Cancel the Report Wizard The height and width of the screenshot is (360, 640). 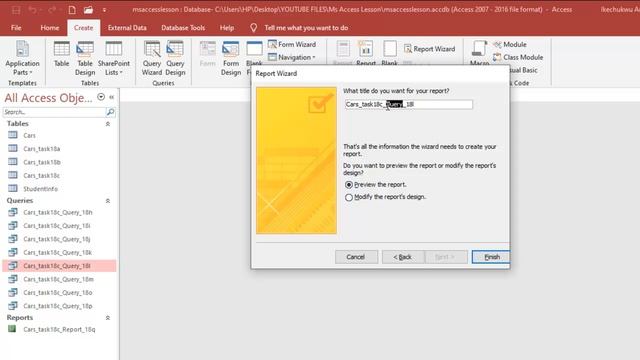point(356,257)
